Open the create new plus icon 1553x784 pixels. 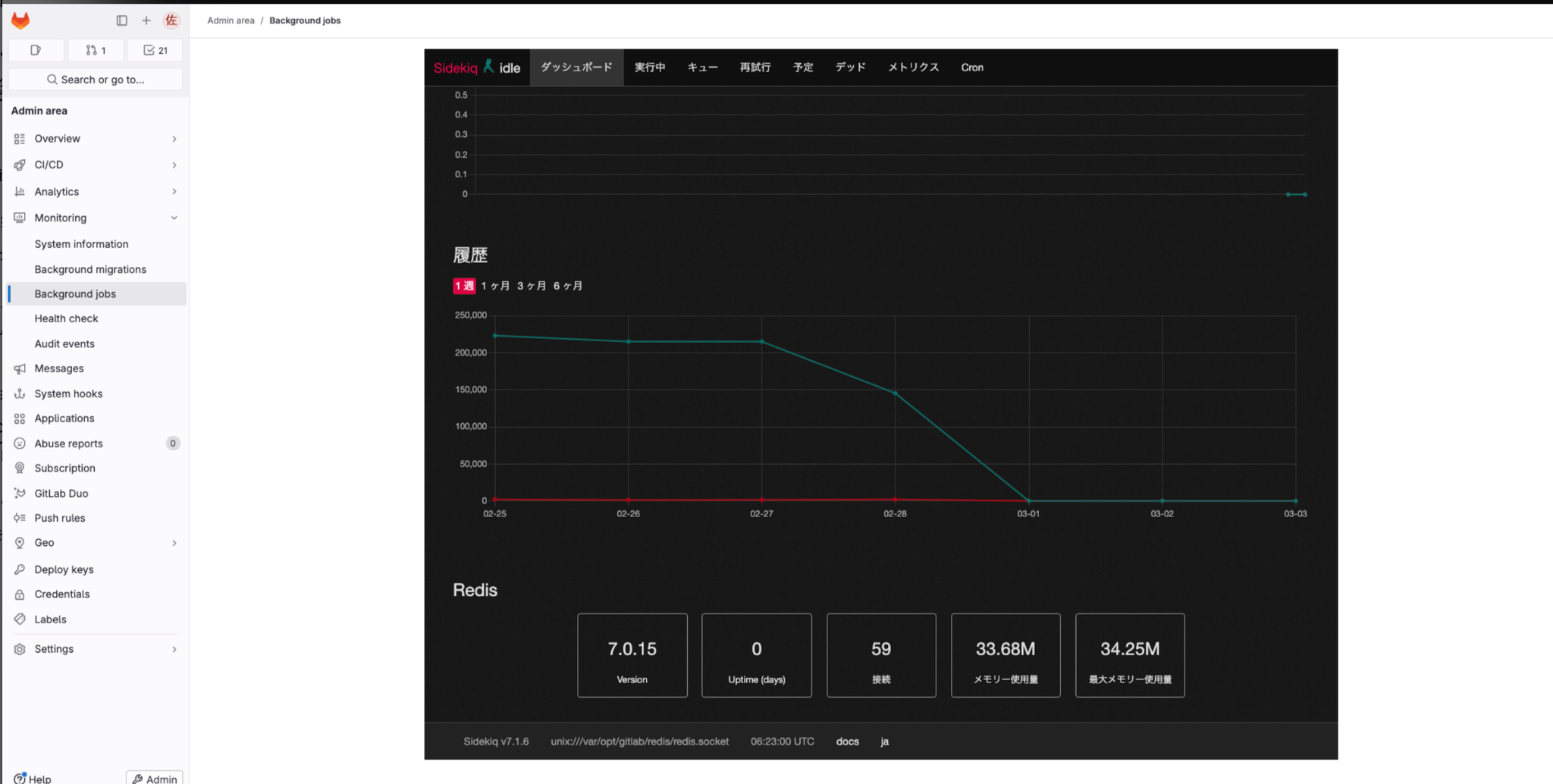tap(146, 20)
